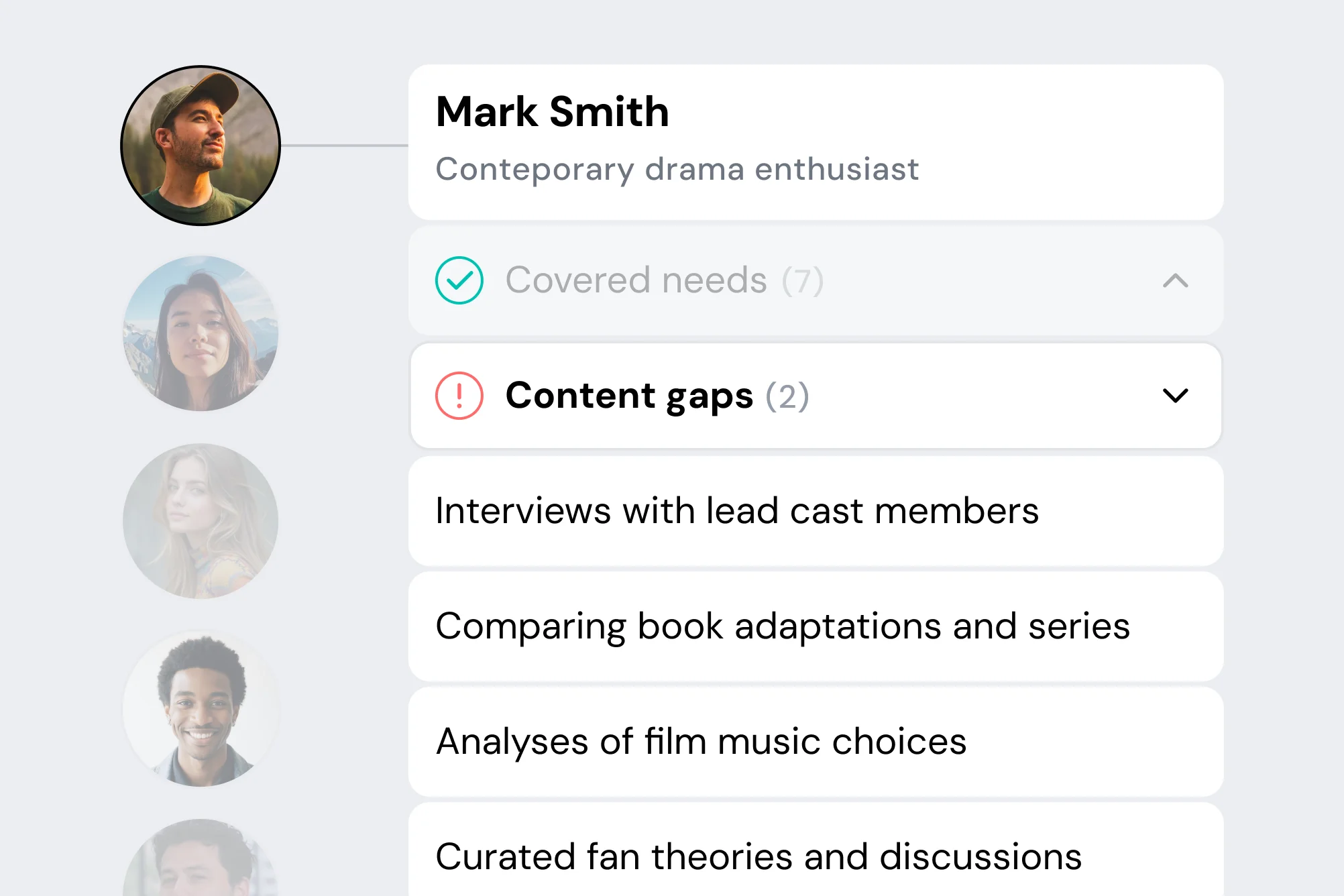Click the Covered needs count (7)
The height and width of the screenshot is (896, 1344).
pyautogui.click(x=803, y=280)
